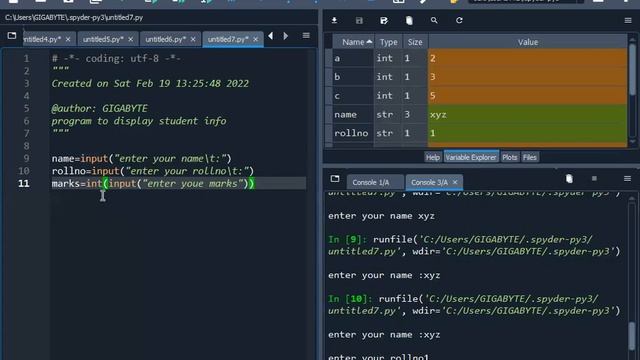
Task: Click the In [9] runfile console line
Action: pos(474,245)
